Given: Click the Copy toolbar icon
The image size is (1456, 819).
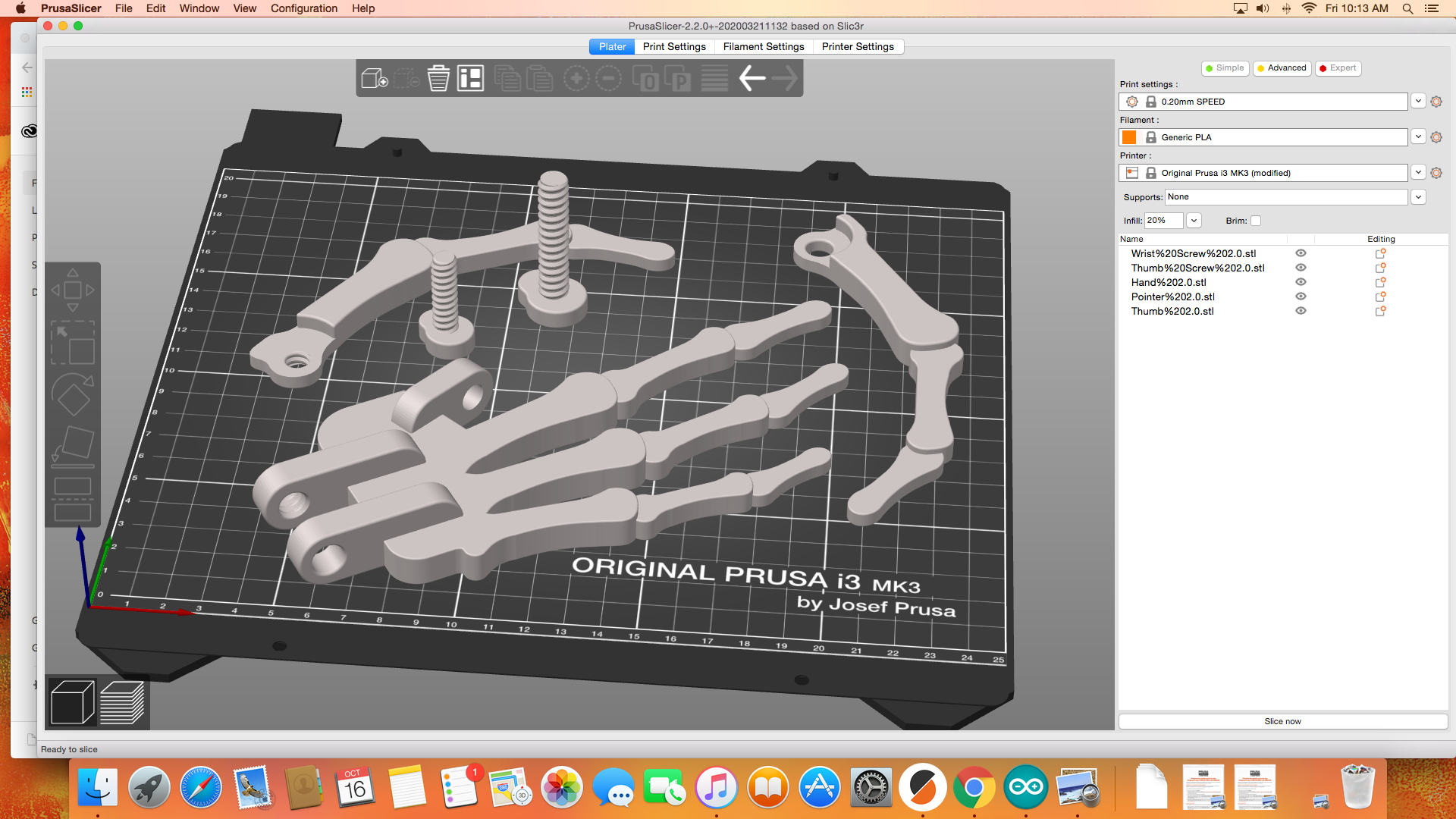Looking at the screenshot, I should coord(507,78).
